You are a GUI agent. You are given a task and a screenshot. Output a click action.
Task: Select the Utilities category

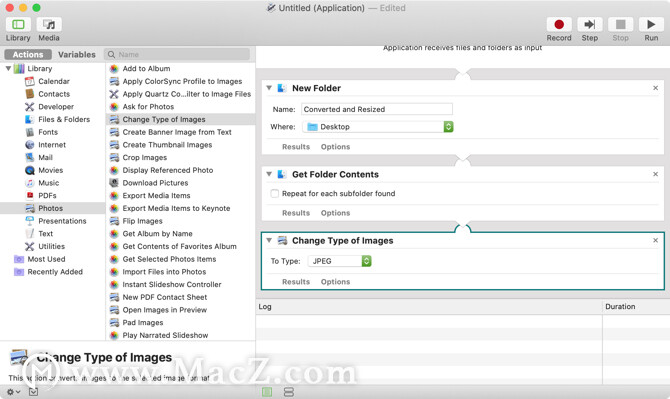point(51,246)
